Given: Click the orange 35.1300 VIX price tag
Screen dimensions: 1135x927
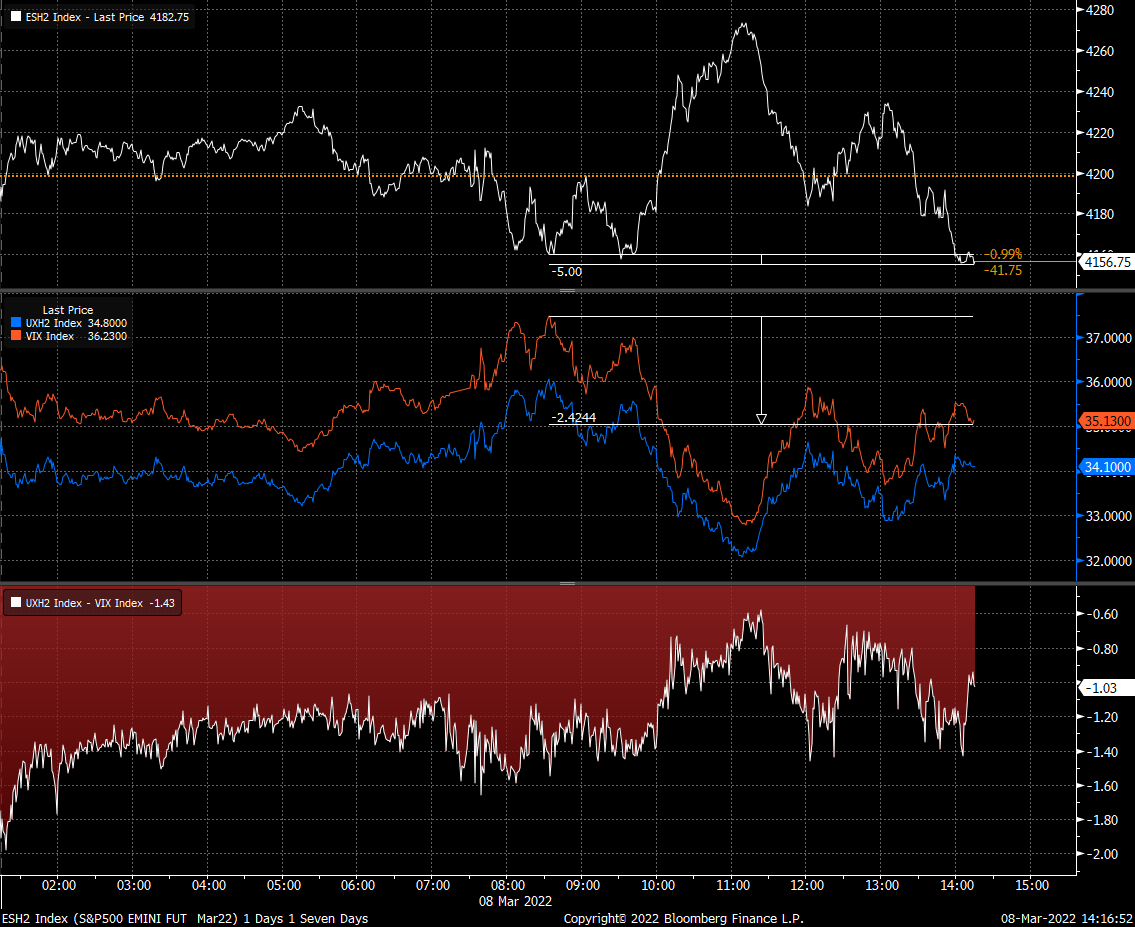Looking at the screenshot, I should click(x=1106, y=421).
